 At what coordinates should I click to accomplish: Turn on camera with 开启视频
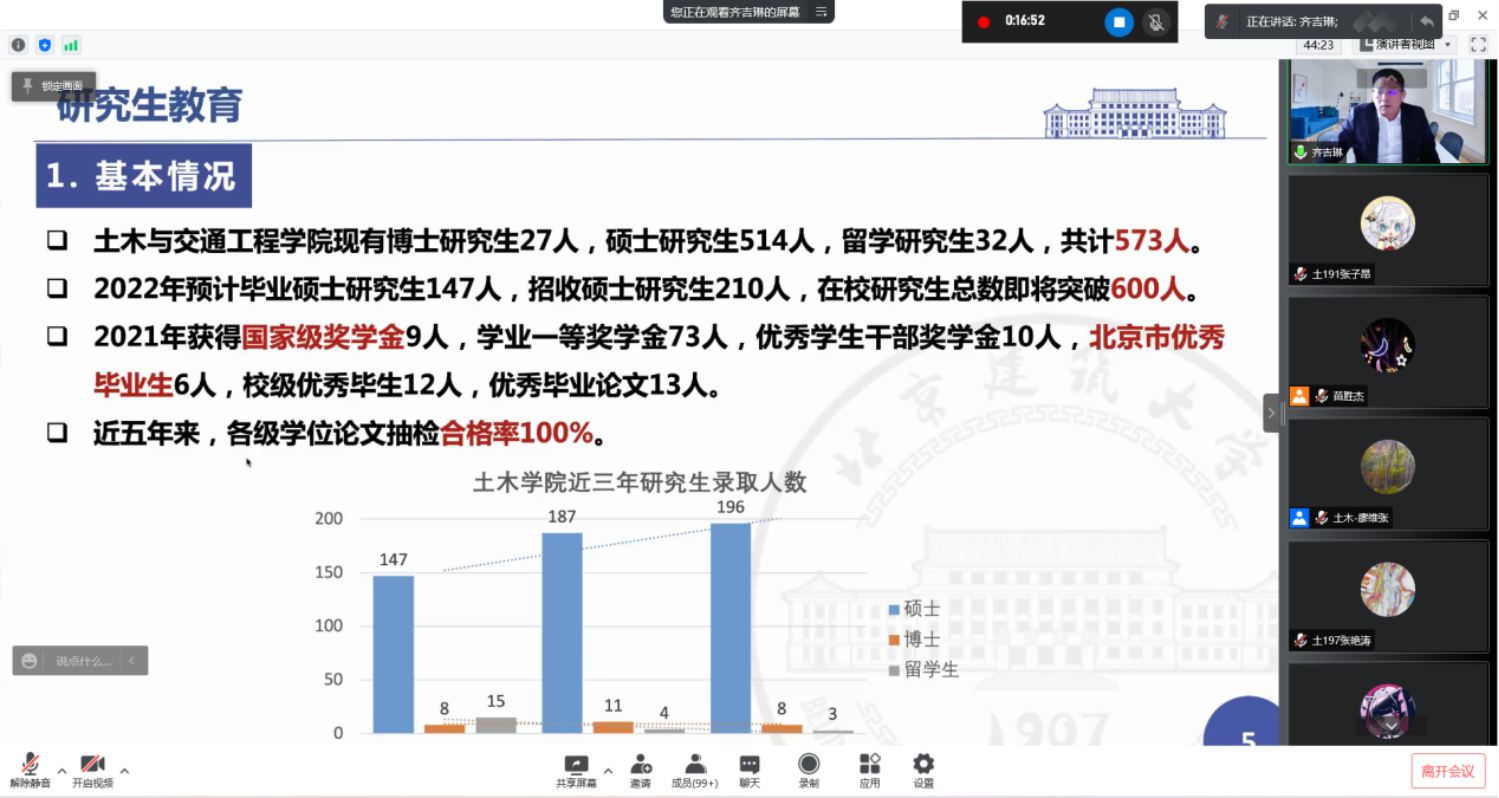(x=92, y=771)
